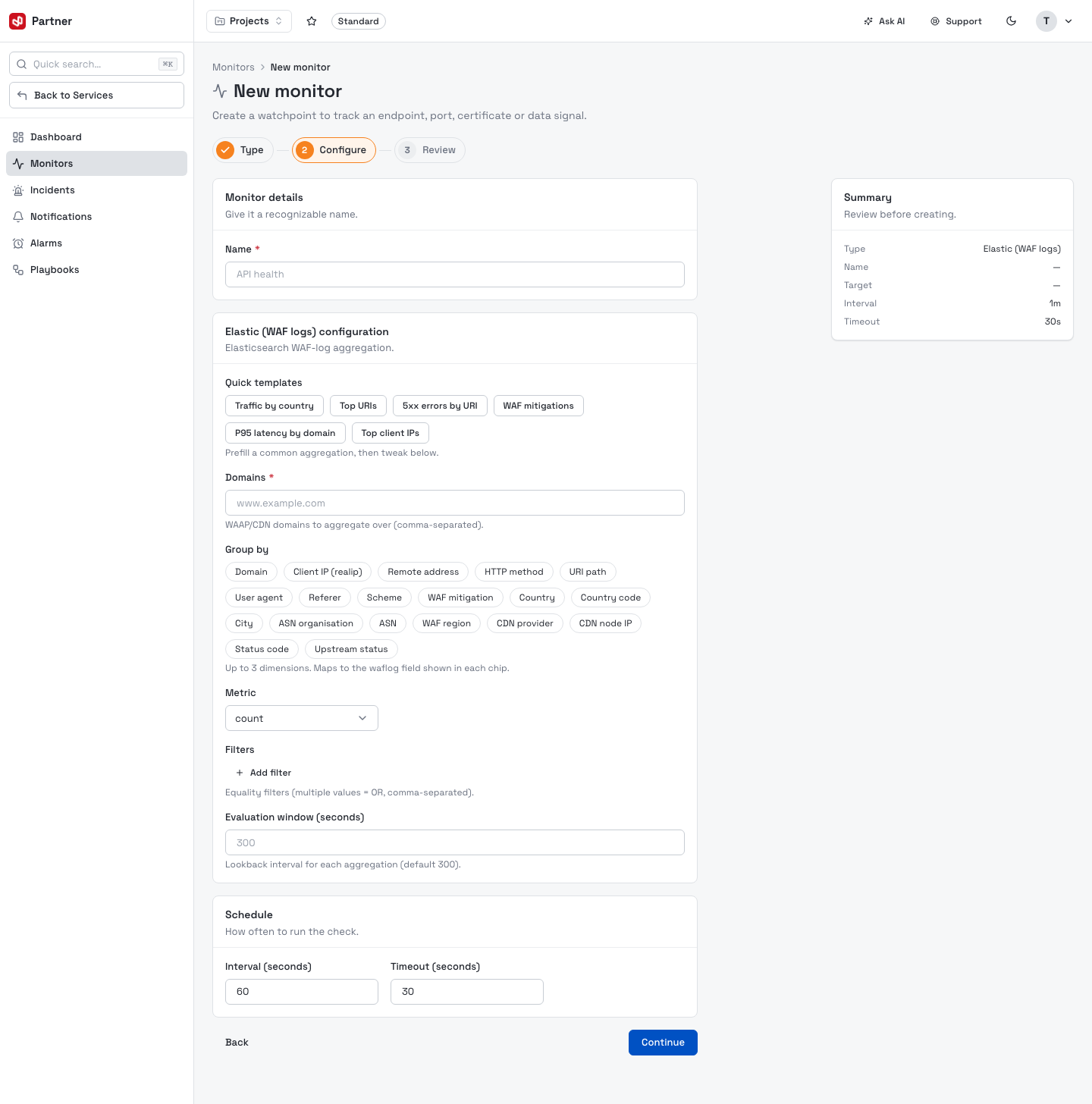1092x1104 pixels.
Task: Click the monitor Name input field
Action: coord(455,274)
